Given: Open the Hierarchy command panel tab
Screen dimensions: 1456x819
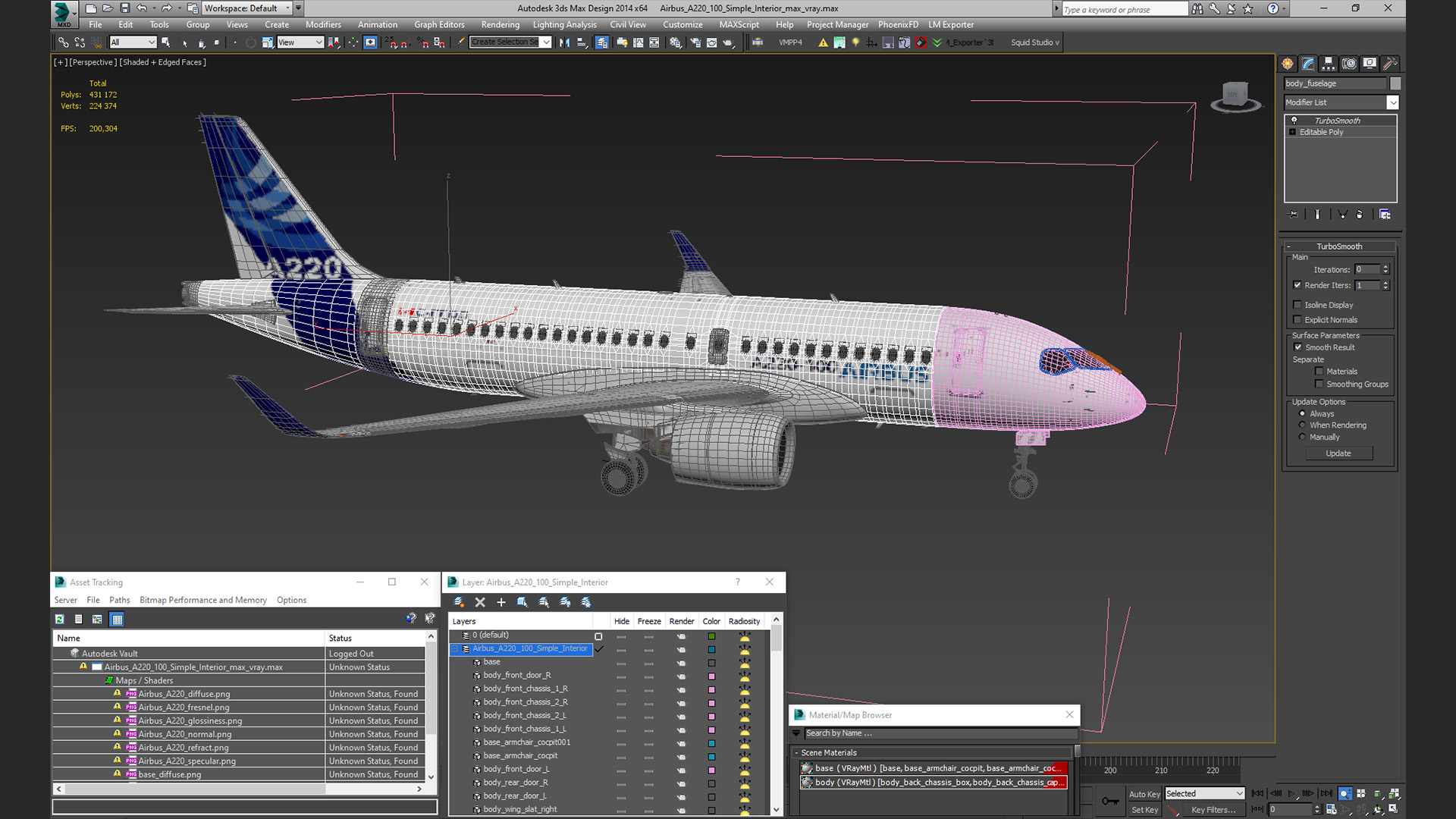Looking at the screenshot, I should pyautogui.click(x=1329, y=64).
